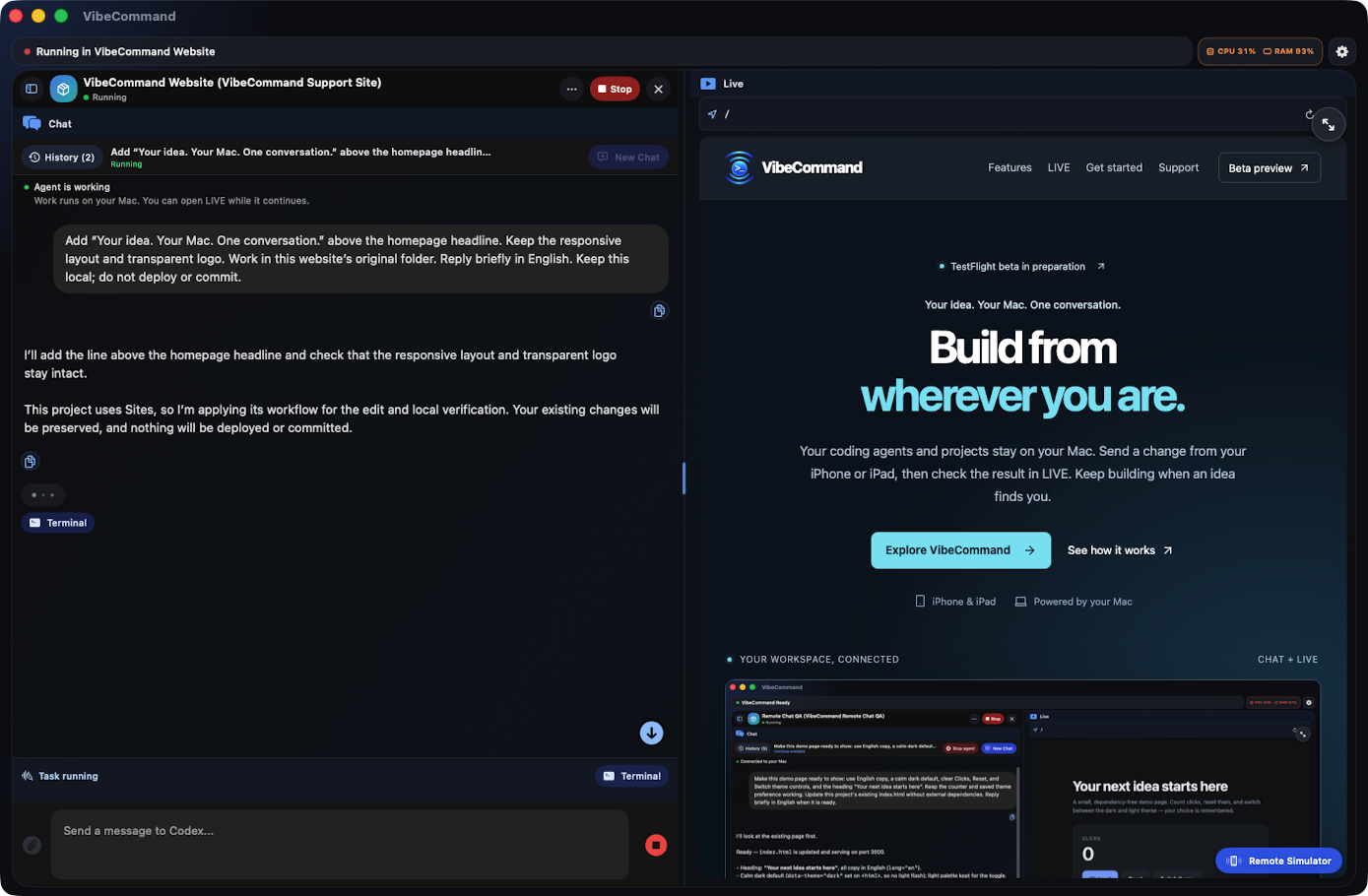The height and width of the screenshot is (896, 1368).
Task: Focus the Send a message to Codex field
Action: point(340,845)
